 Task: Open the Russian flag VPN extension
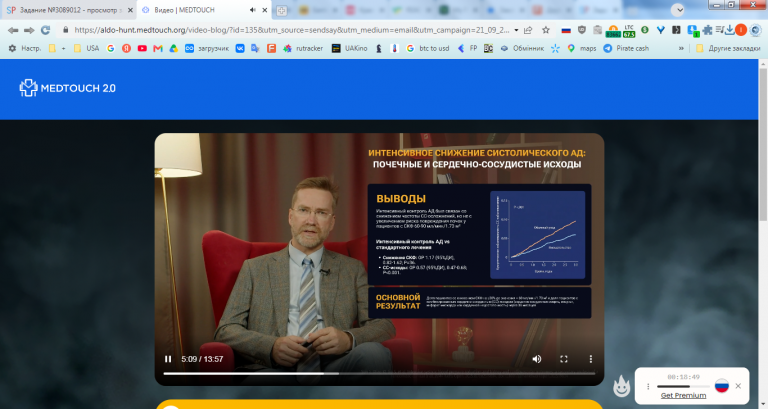[566, 30]
